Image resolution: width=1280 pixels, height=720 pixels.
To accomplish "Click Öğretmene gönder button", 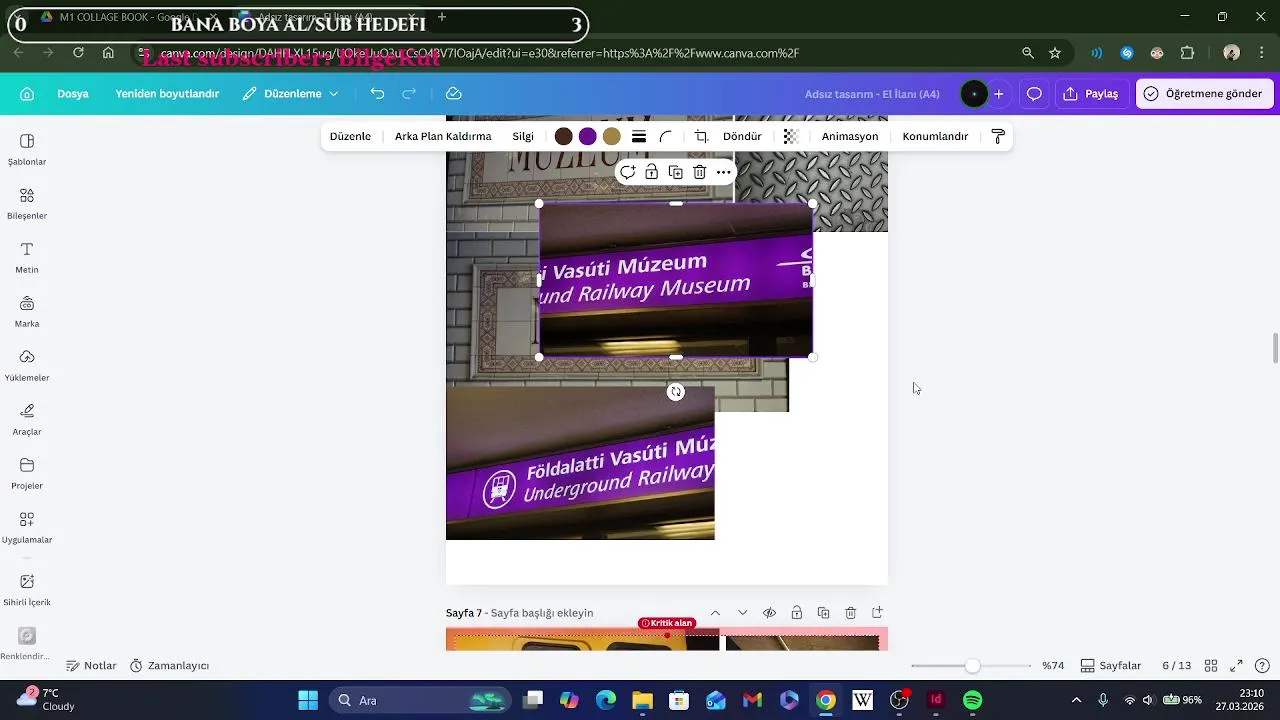I will point(1203,94).
